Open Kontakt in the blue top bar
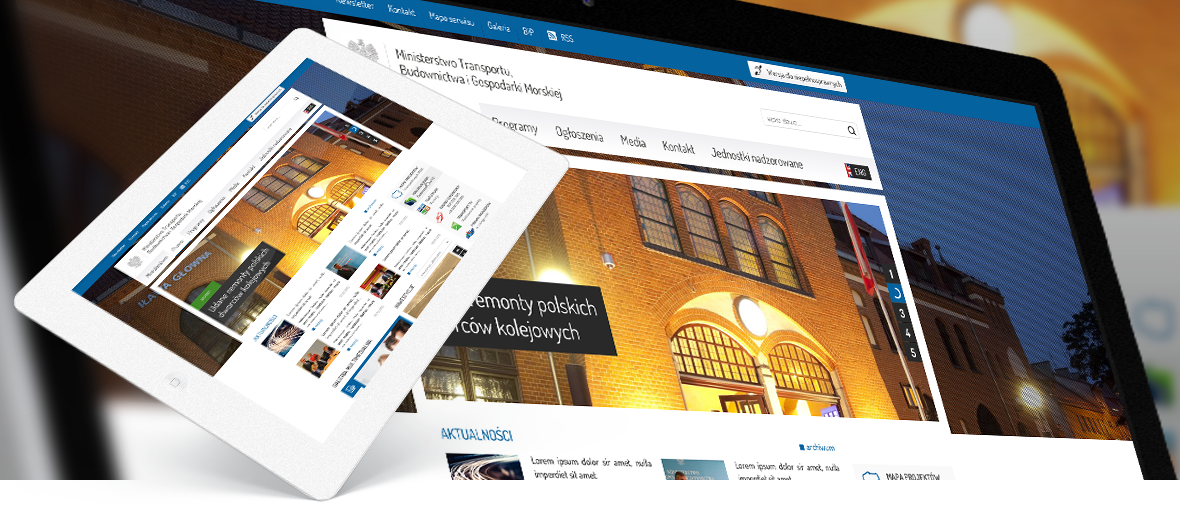 coord(401,10)
